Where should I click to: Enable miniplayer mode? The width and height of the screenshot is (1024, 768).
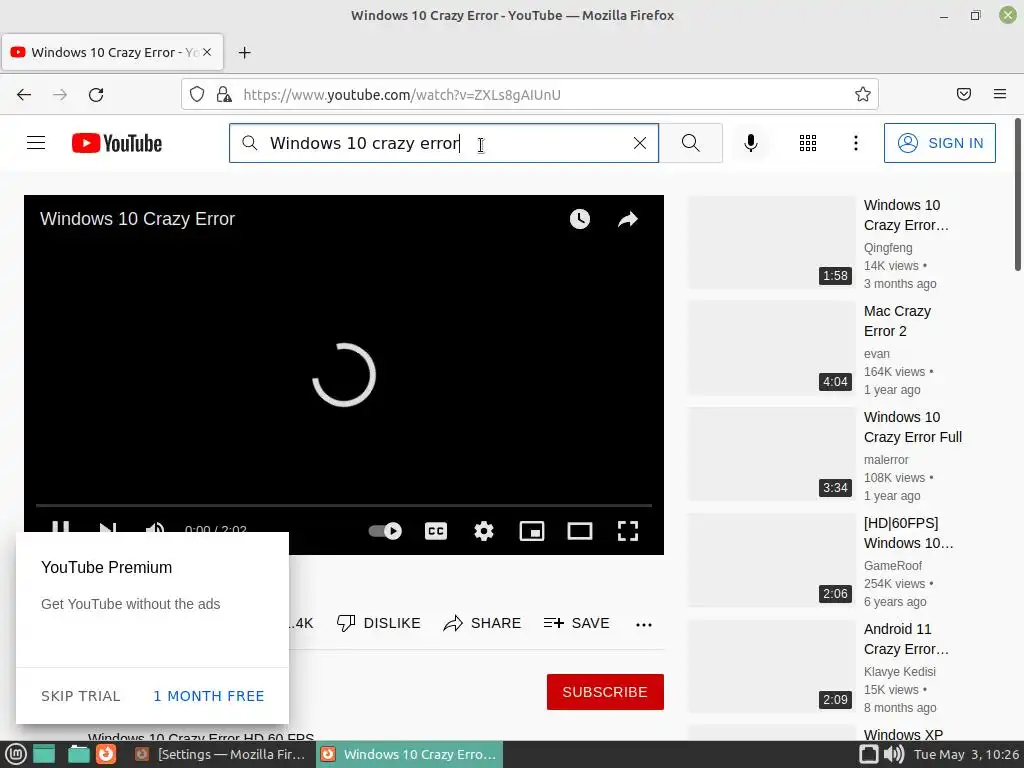pyautogui.click(x=532, y=531)
